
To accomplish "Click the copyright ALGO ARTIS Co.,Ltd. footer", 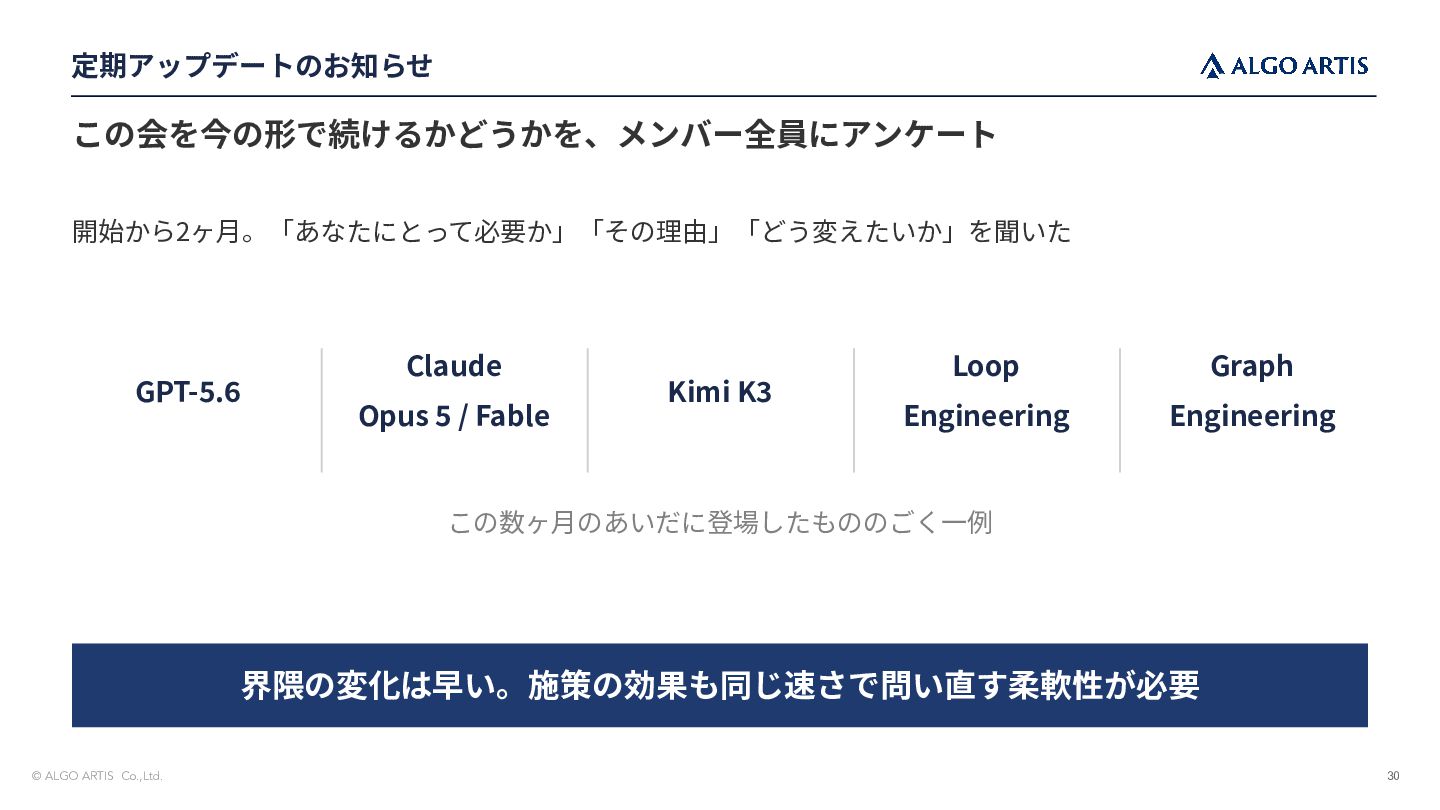I will coord(97,776).
